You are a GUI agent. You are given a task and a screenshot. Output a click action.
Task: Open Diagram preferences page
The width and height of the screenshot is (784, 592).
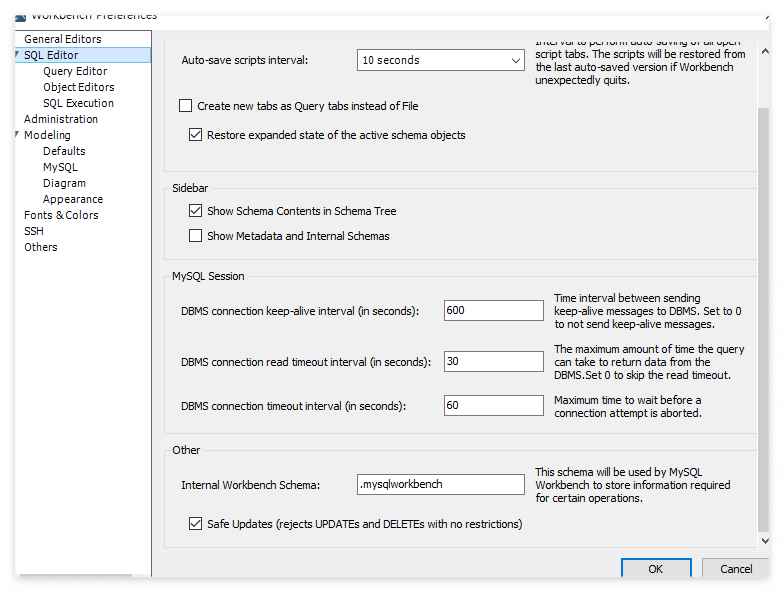point(64,183)
